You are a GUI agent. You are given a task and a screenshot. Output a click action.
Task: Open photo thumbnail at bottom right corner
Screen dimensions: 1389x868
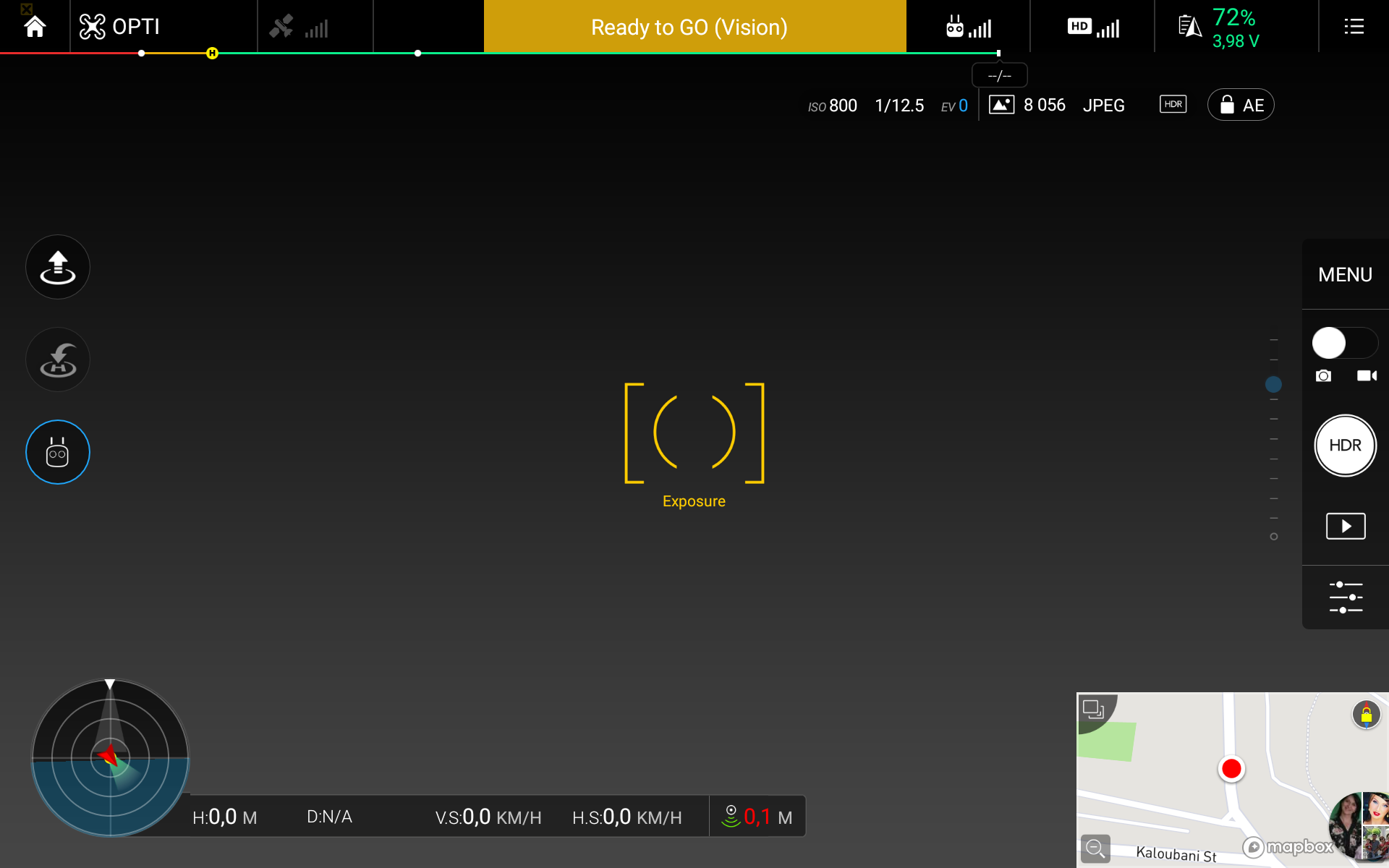1359,826
